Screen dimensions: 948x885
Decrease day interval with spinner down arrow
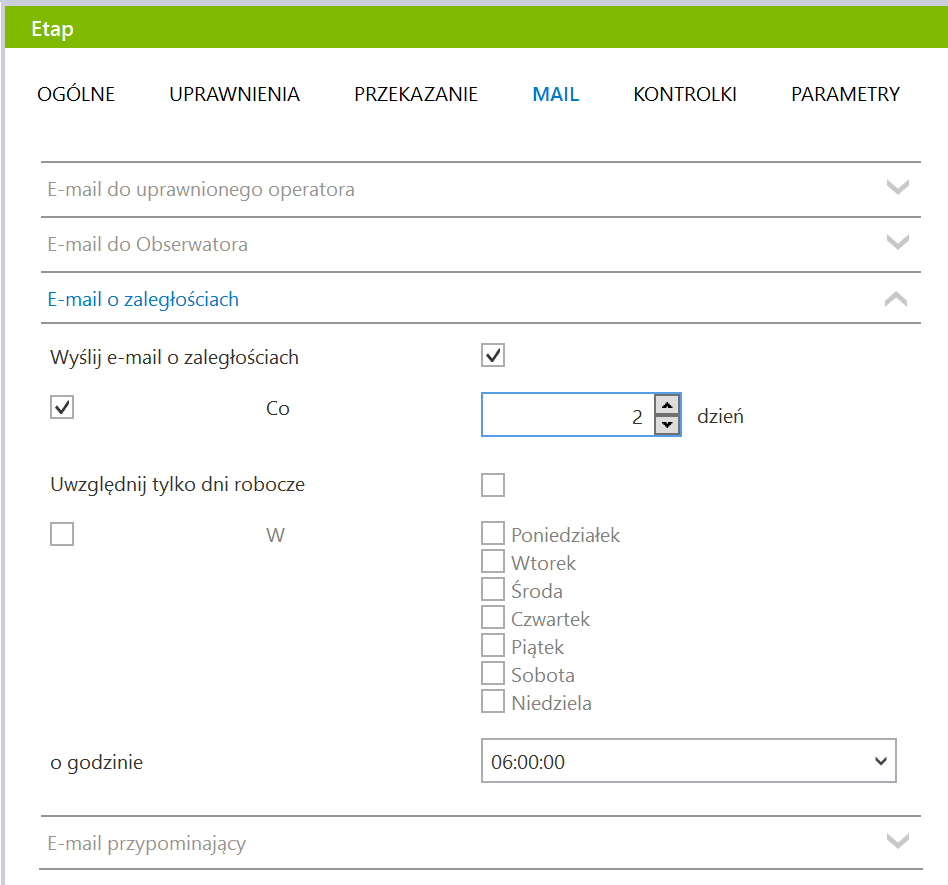(667, 424)
